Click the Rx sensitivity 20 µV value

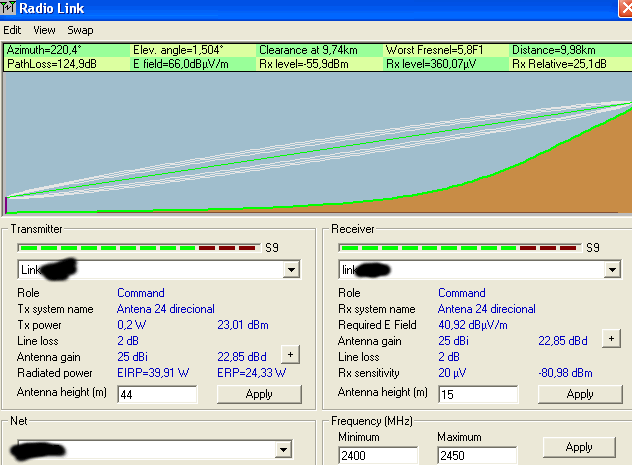[x=452, y=373]
